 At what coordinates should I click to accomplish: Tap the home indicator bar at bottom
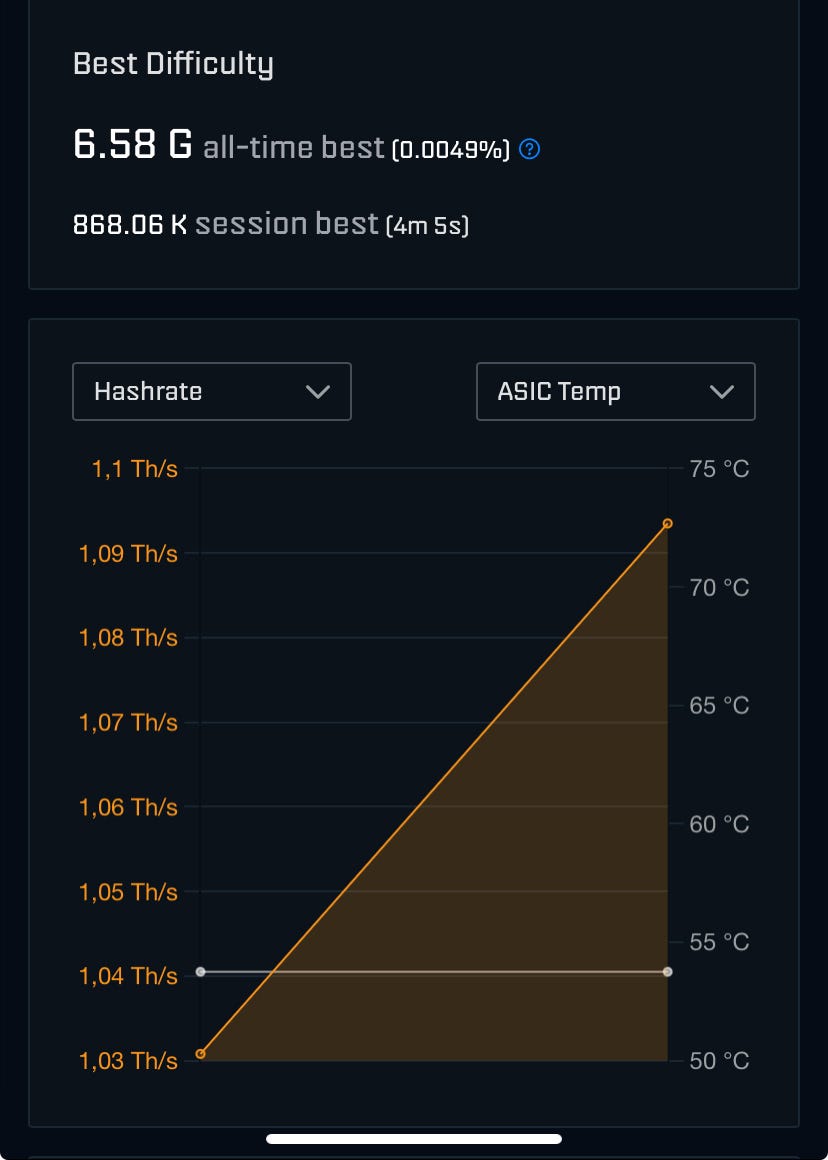(414, 1138)
